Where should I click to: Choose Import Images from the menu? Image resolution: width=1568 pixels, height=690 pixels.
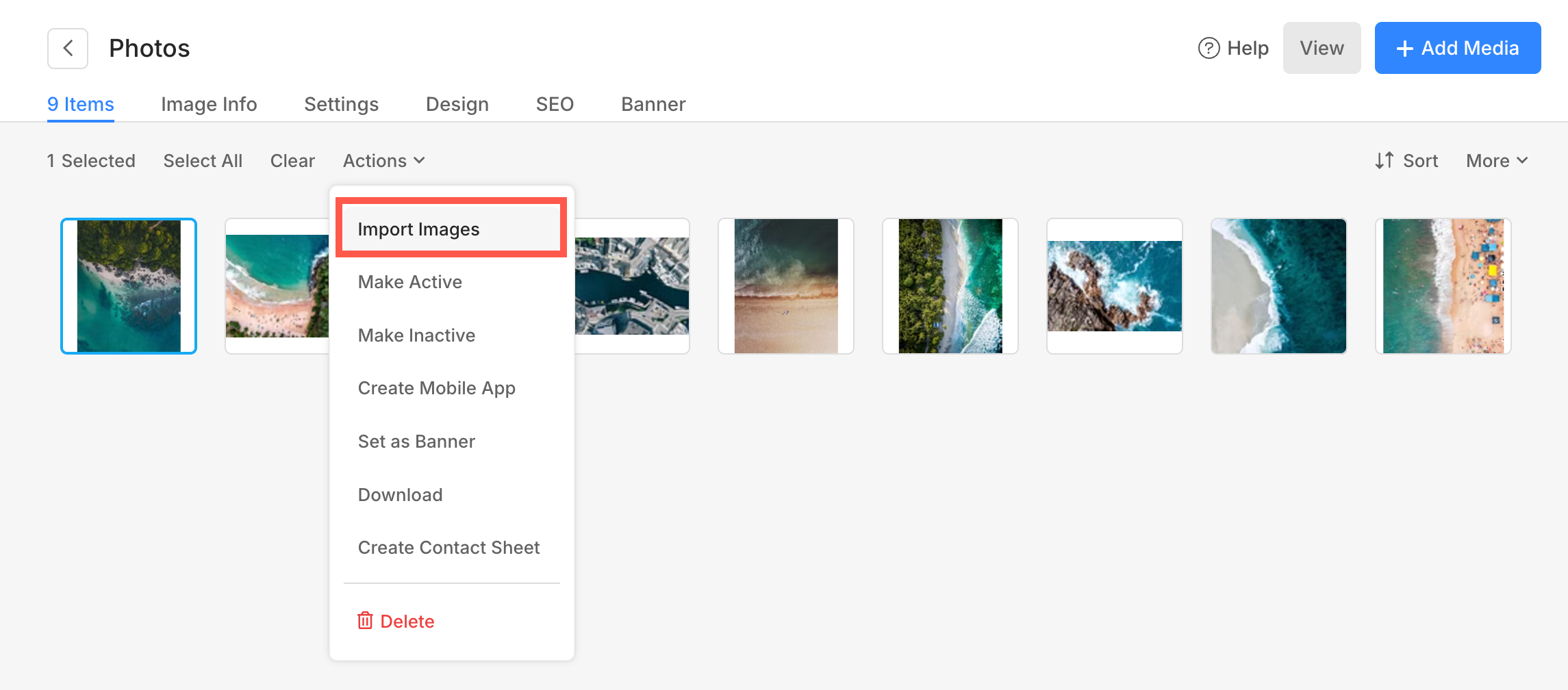pyautogui.click(x=418, y=229)
